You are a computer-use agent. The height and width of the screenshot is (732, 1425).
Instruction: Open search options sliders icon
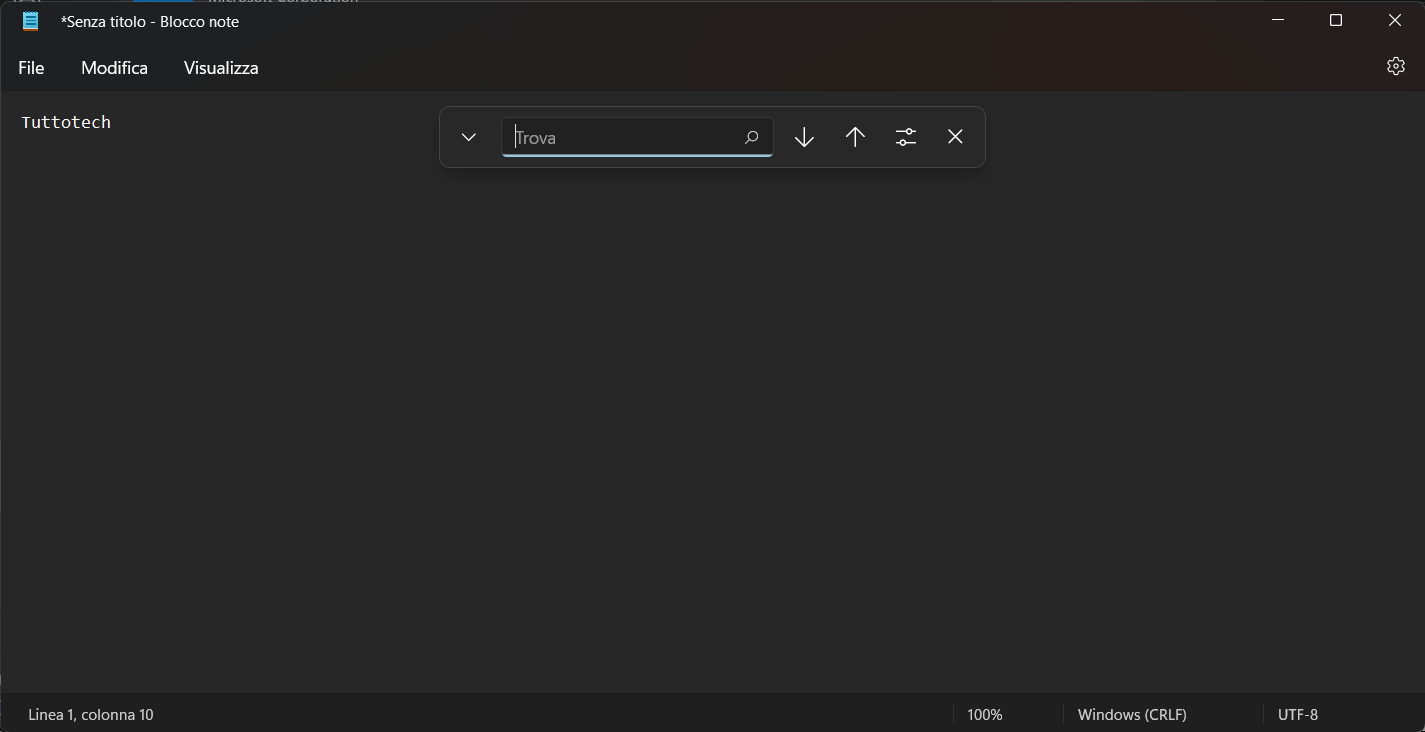[x=905, y=137]
